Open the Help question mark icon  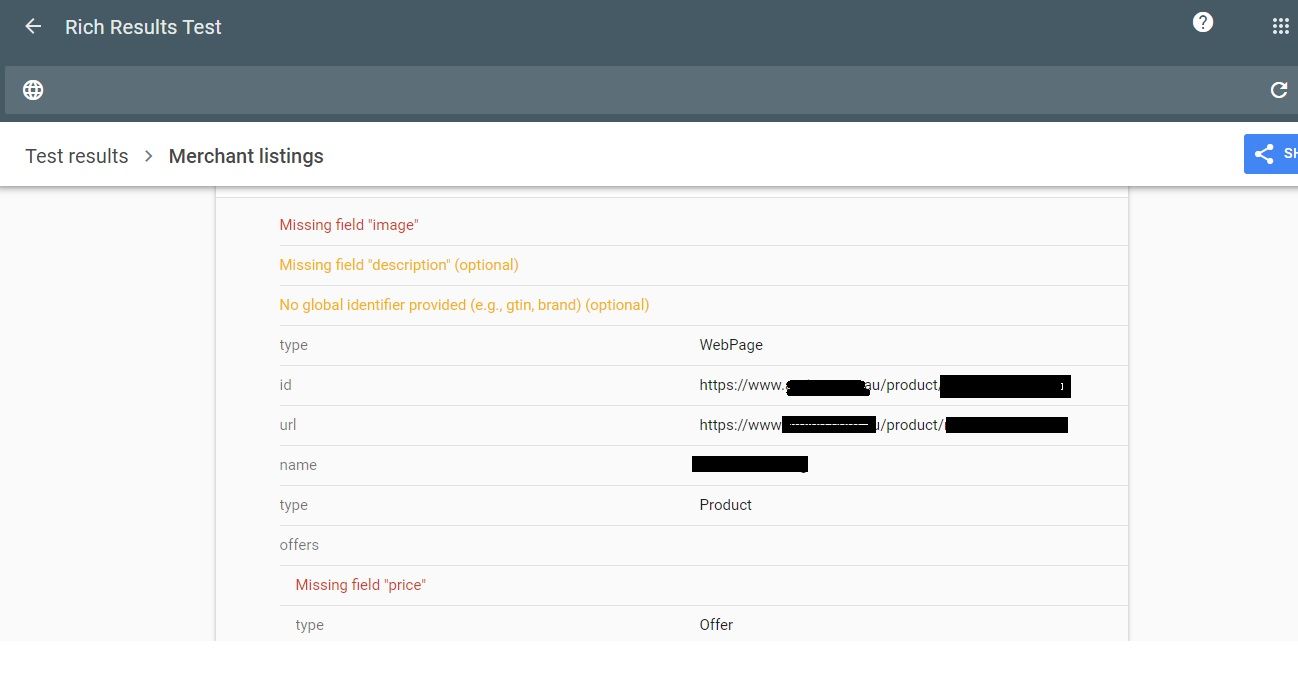1203,21
